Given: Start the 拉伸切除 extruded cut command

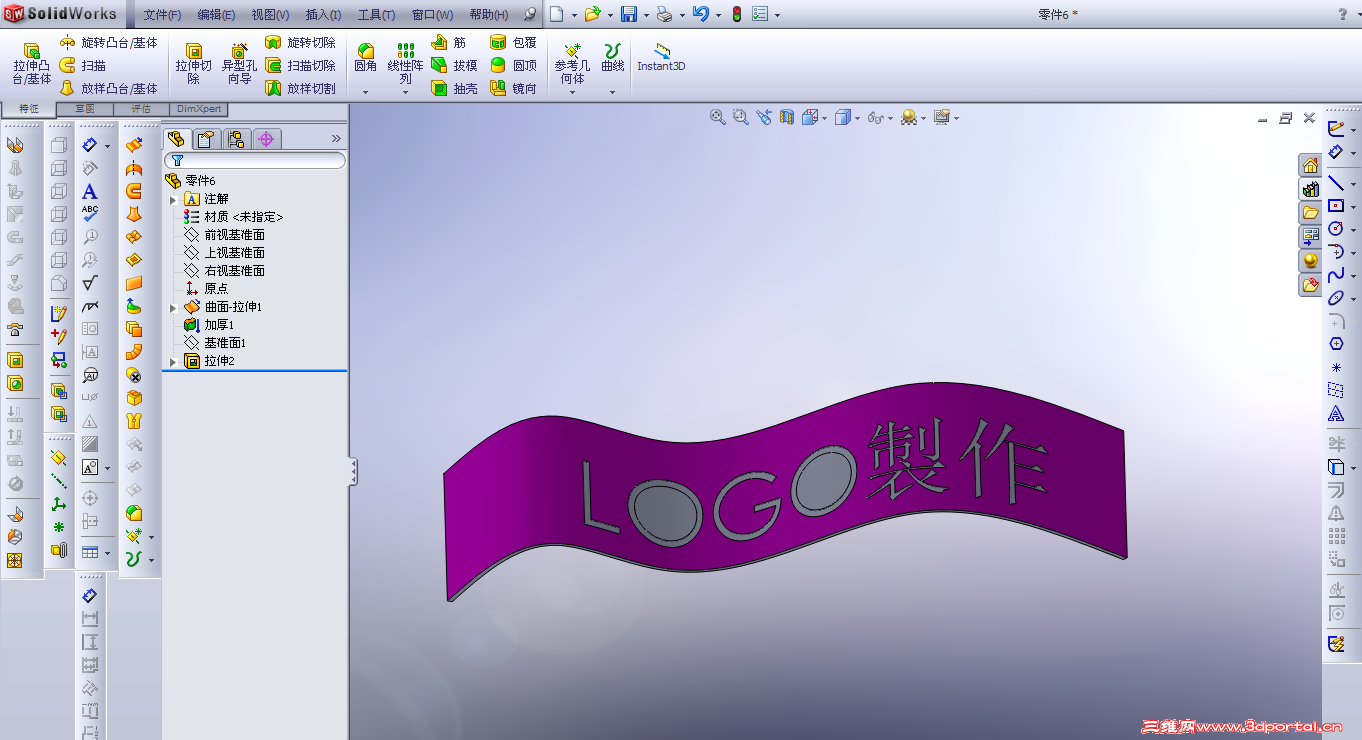Looking at the screenshot, I should [194, 64].
